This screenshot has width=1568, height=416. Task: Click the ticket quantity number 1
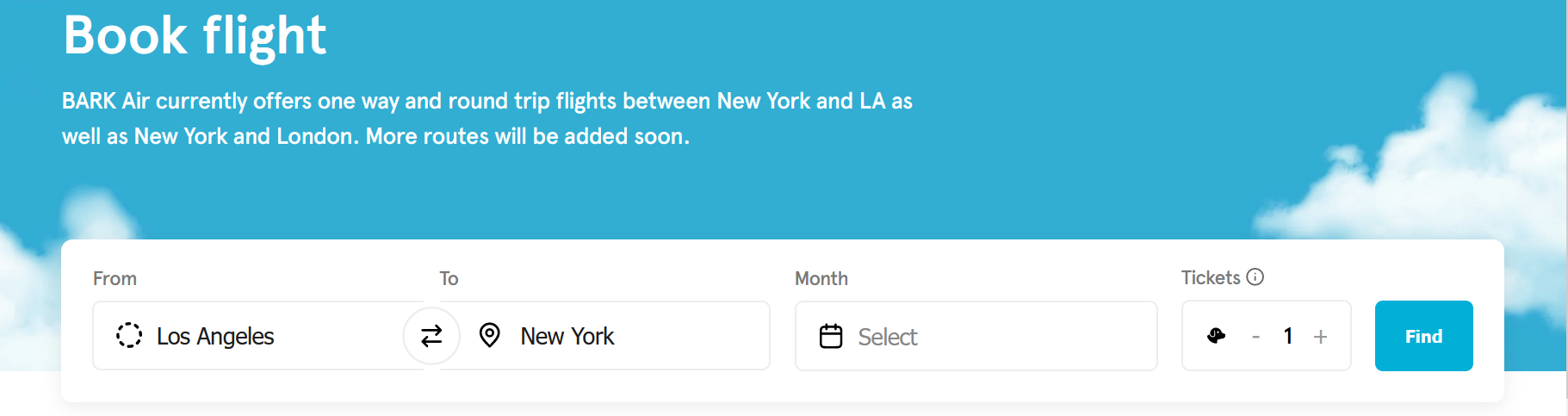[x=1288, y=336]
